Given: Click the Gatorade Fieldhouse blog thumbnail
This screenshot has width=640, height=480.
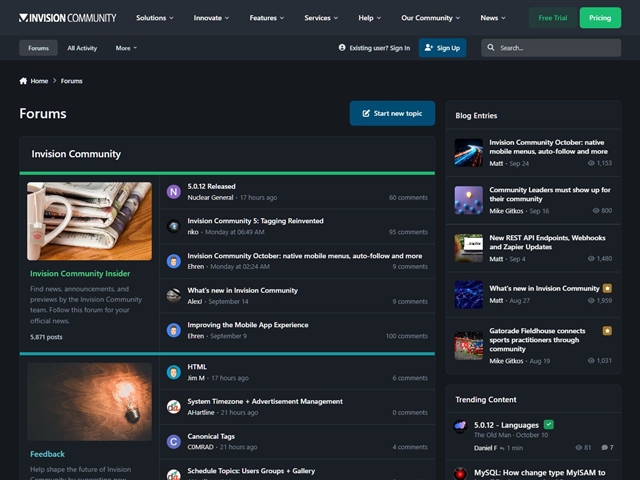Looking at the screenshot, I should tap(469, 346).
